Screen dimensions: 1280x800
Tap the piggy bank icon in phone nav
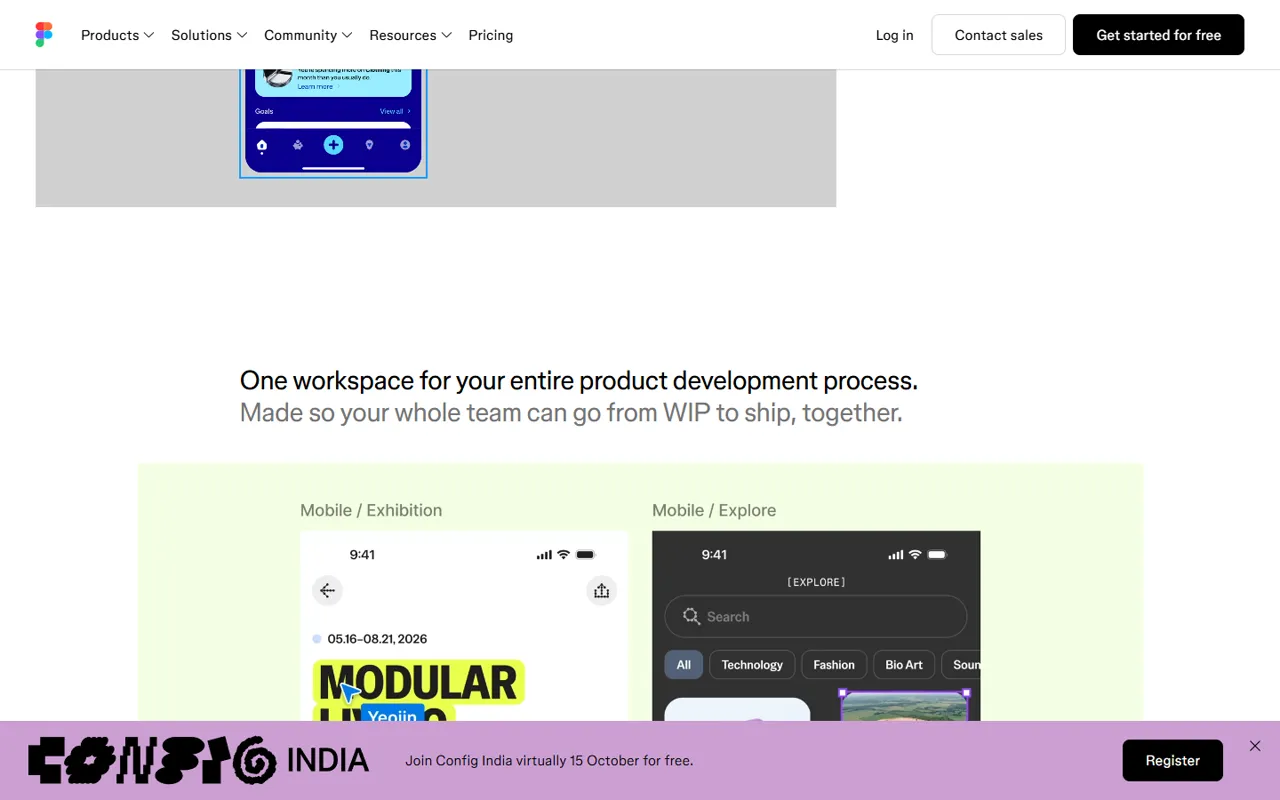[x=298, y=145]
